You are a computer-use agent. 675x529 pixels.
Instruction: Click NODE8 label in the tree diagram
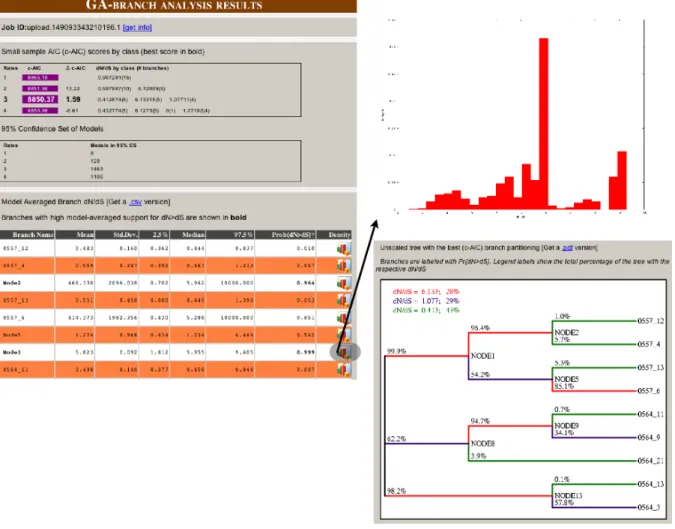pos(483,444)
